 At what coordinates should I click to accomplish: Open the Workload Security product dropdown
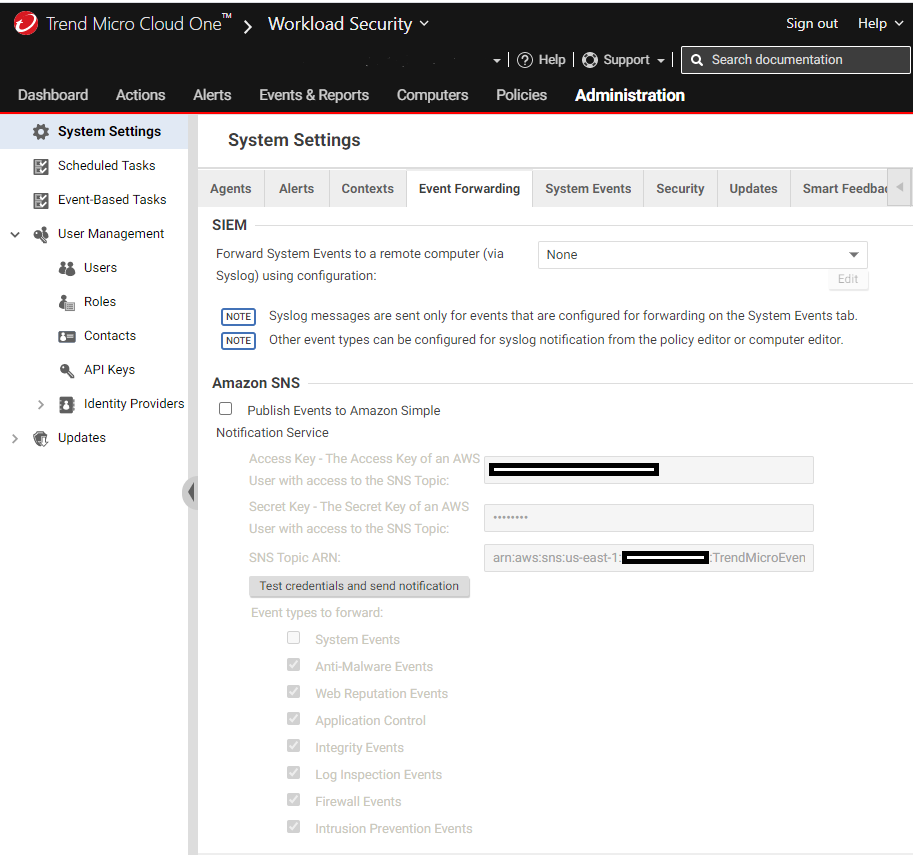(348, 24)
